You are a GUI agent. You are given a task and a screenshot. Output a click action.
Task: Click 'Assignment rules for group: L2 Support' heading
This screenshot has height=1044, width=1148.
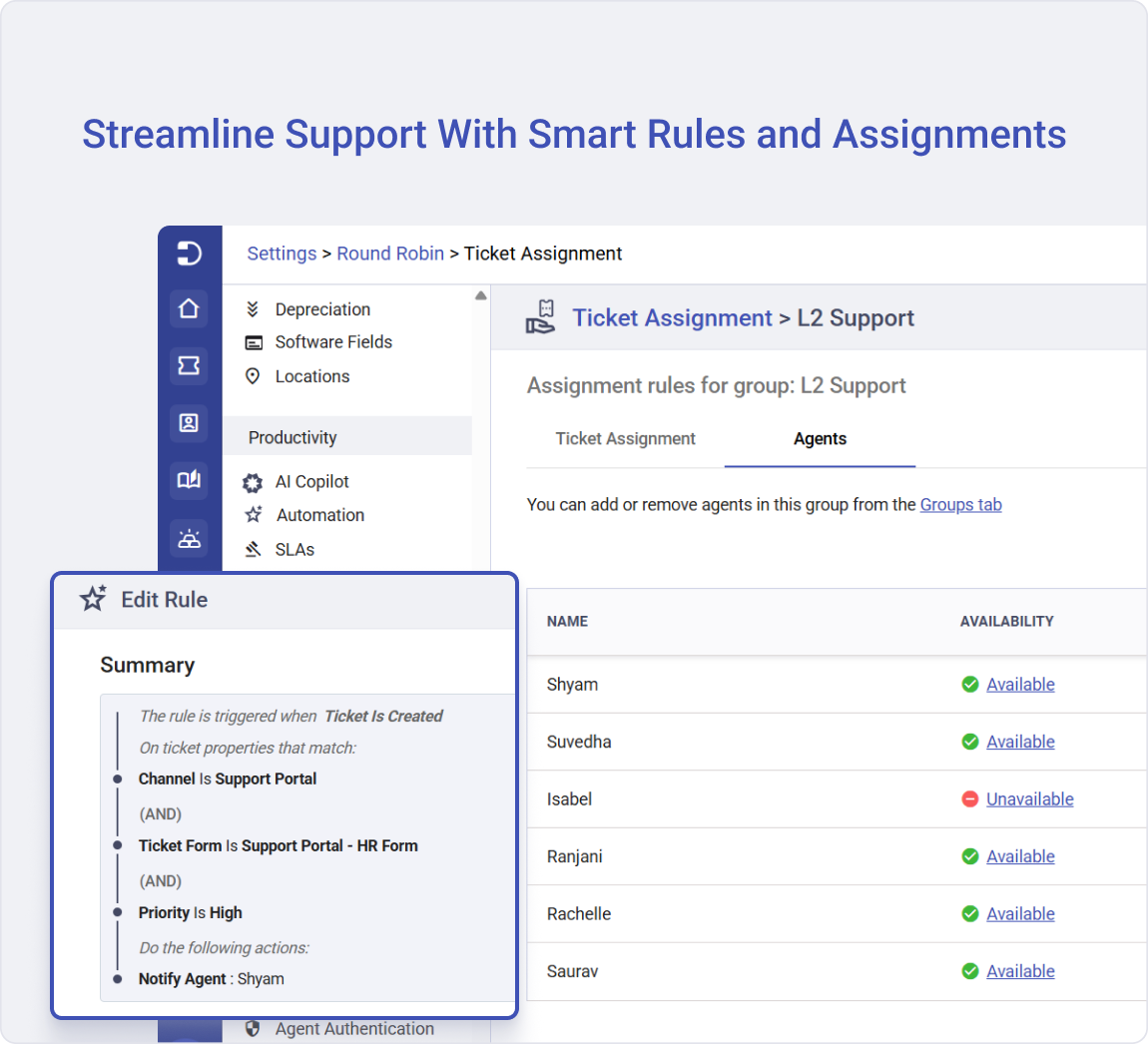[716, 385]
